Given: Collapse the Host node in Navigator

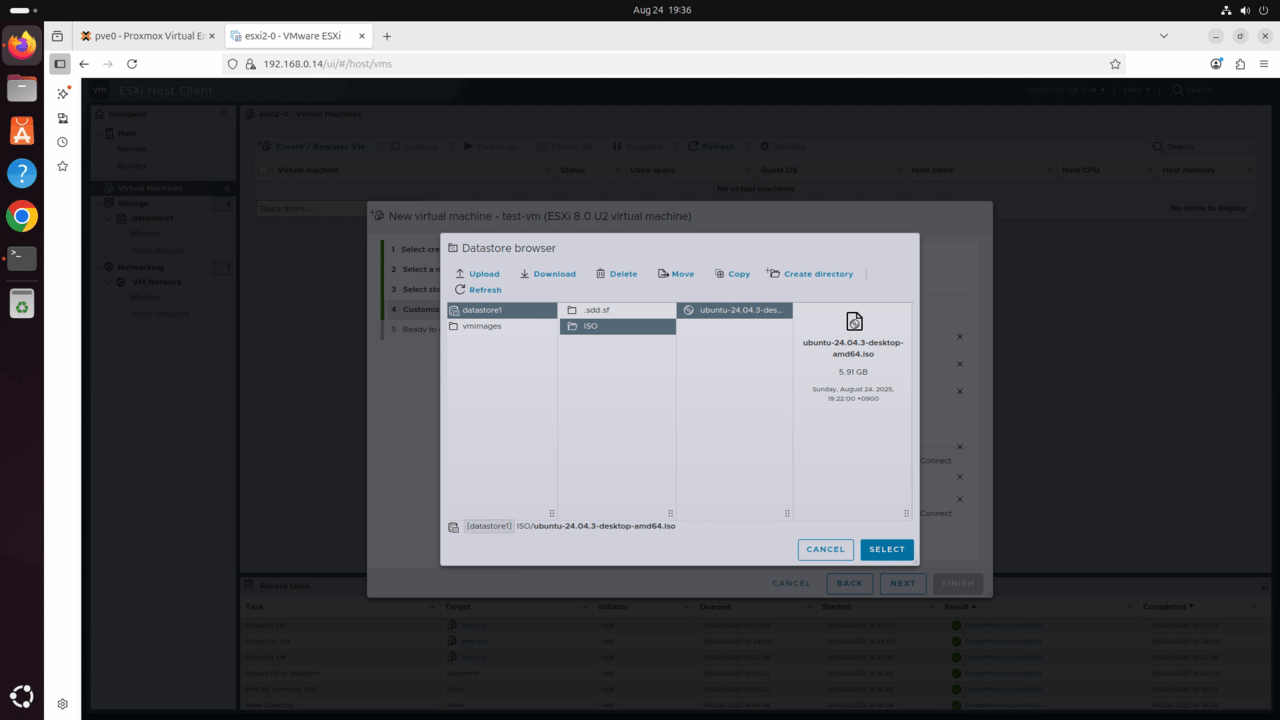Looking at the screenshot, I should [99, 133].
